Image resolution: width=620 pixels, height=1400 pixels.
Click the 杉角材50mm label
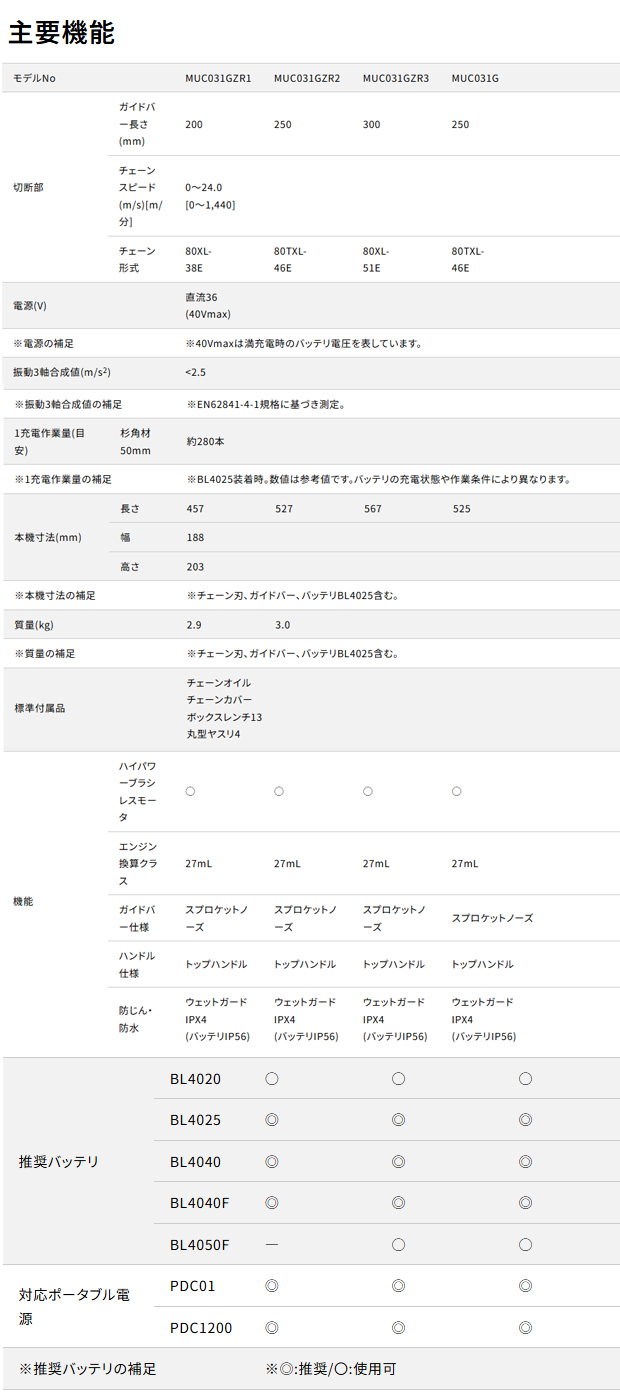(x=136, y=441)
